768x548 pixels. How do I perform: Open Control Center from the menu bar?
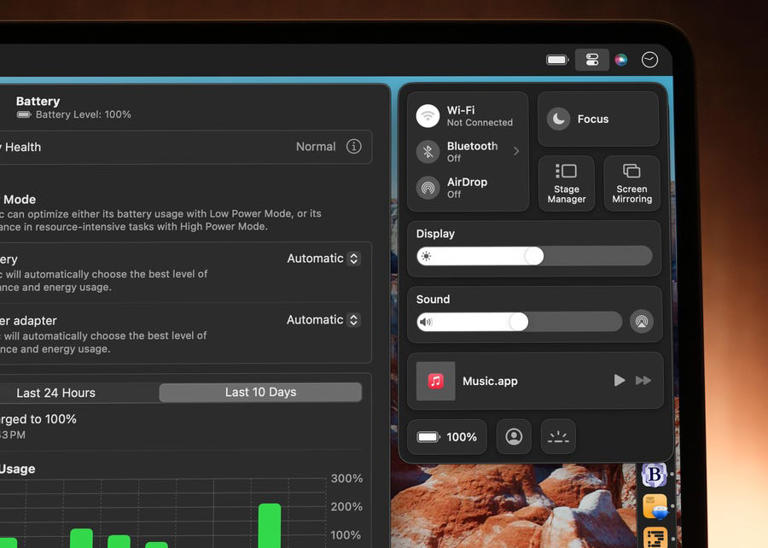592,60
